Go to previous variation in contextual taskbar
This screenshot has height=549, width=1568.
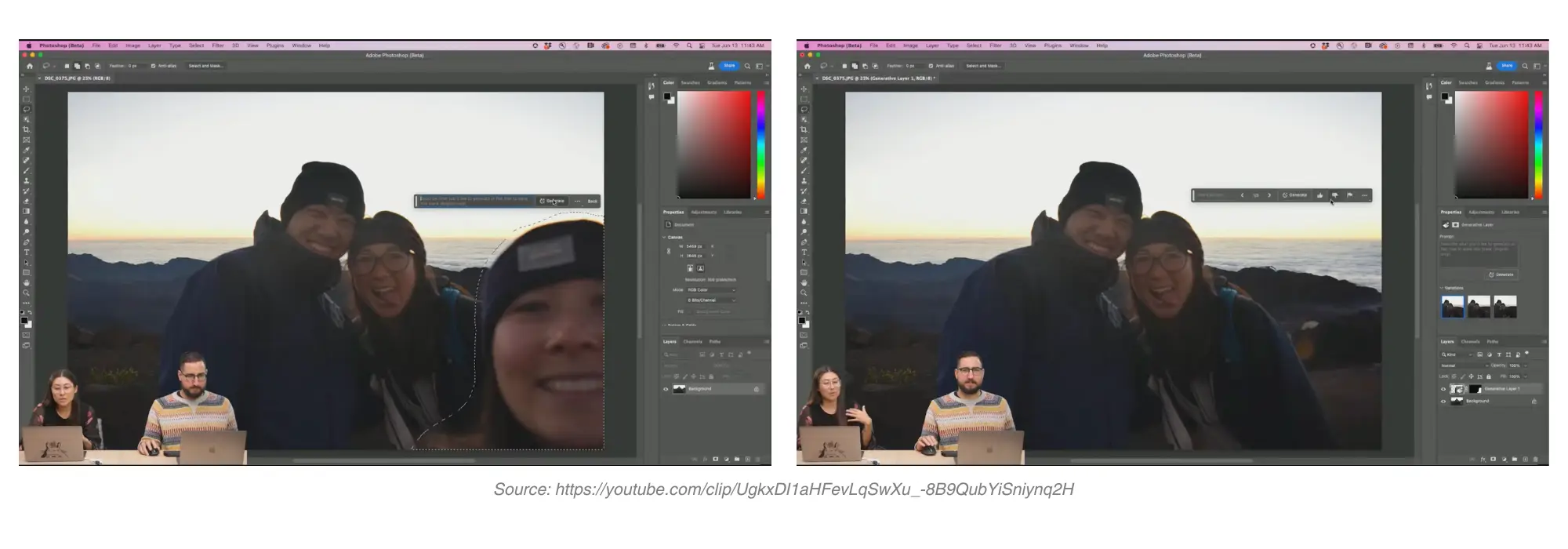(x=1242, y=195)
